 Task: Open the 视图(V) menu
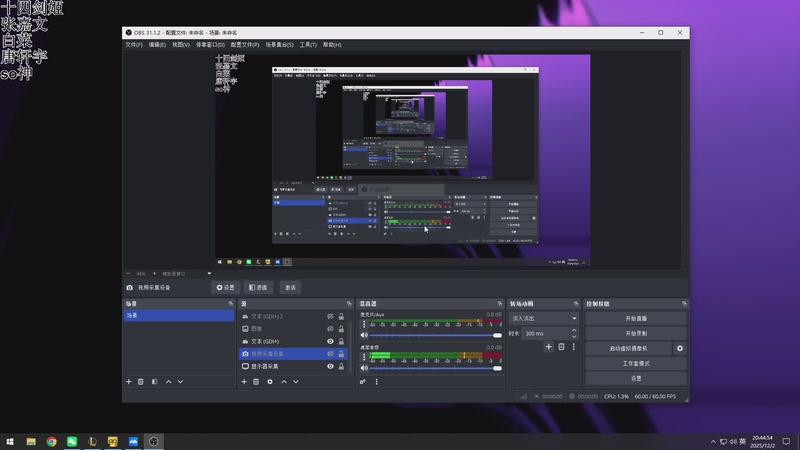click(x=181, y=45)
